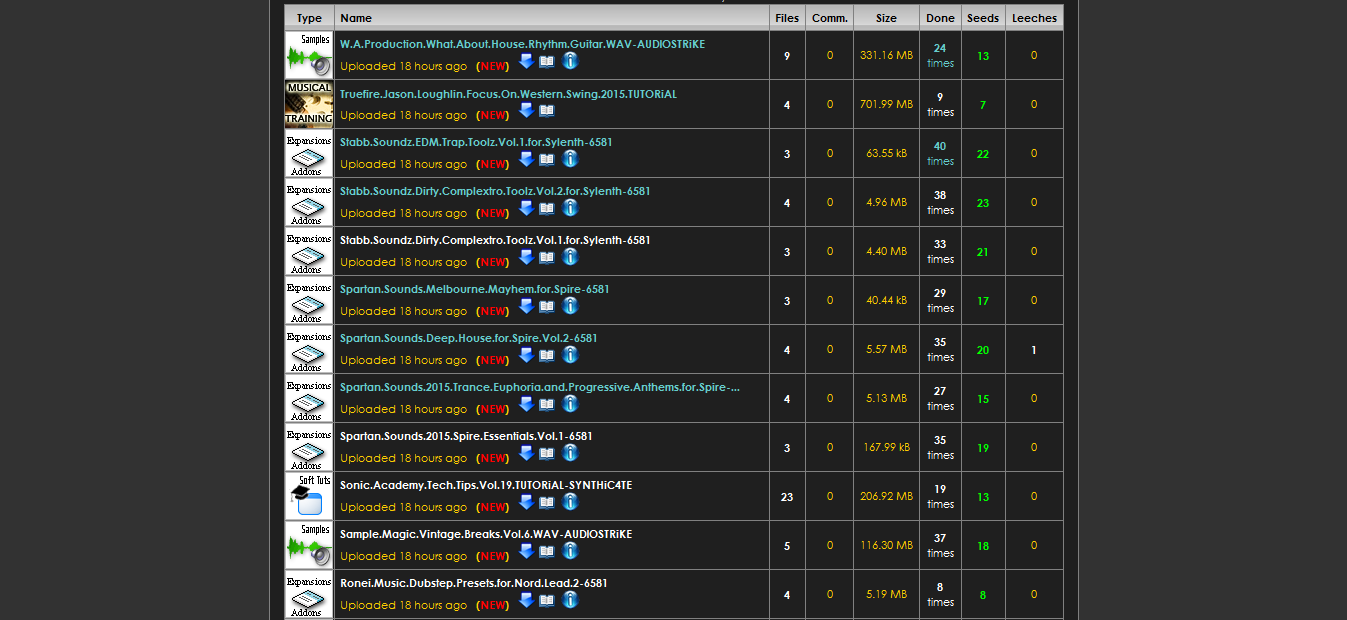Sort table by Files column header

[787, 18]
